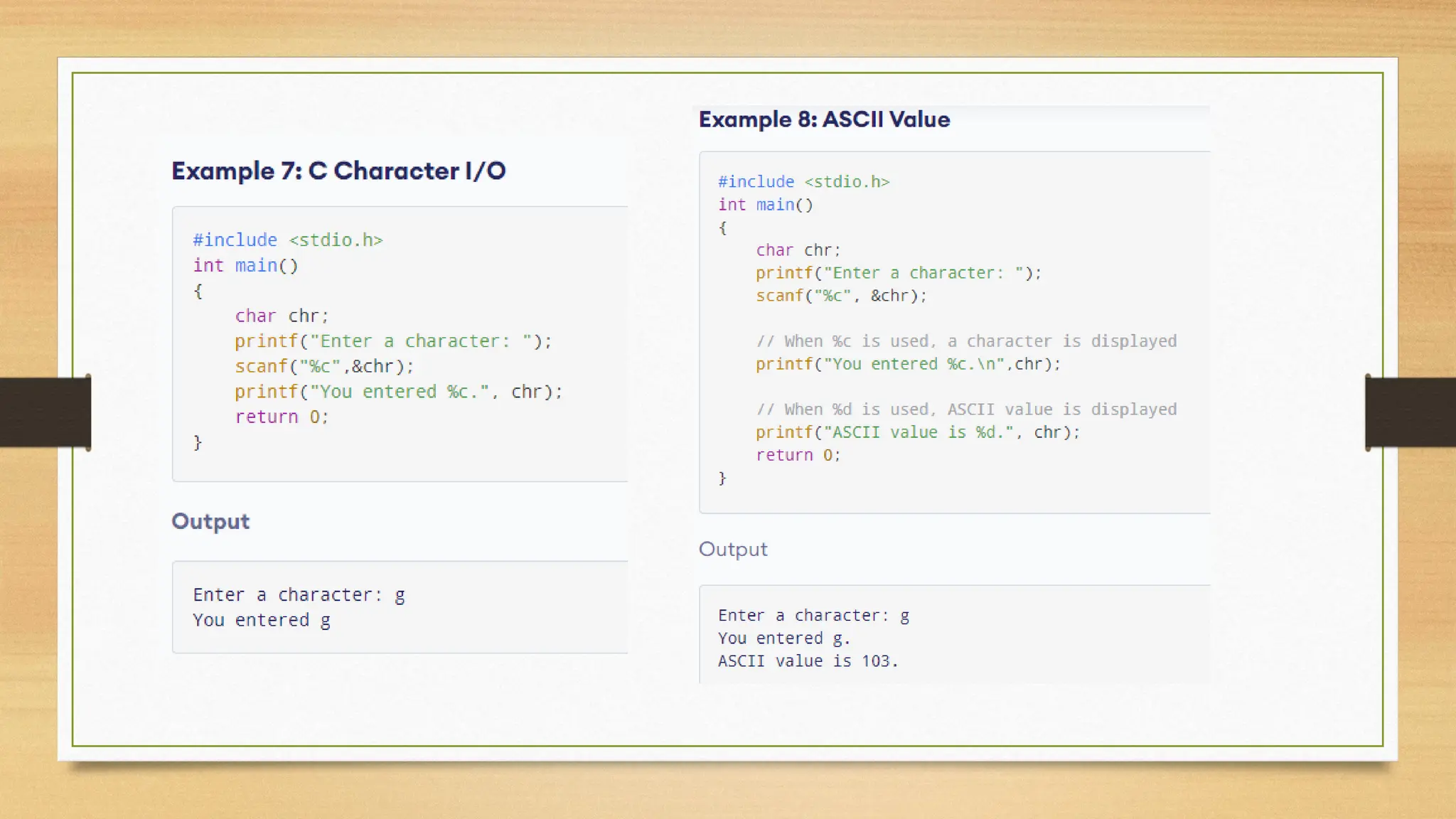Click printf 'Enter a character' in Example 8
Image resolution: width=1456 pixels, height=819 pixels.
tap(898, 273)
